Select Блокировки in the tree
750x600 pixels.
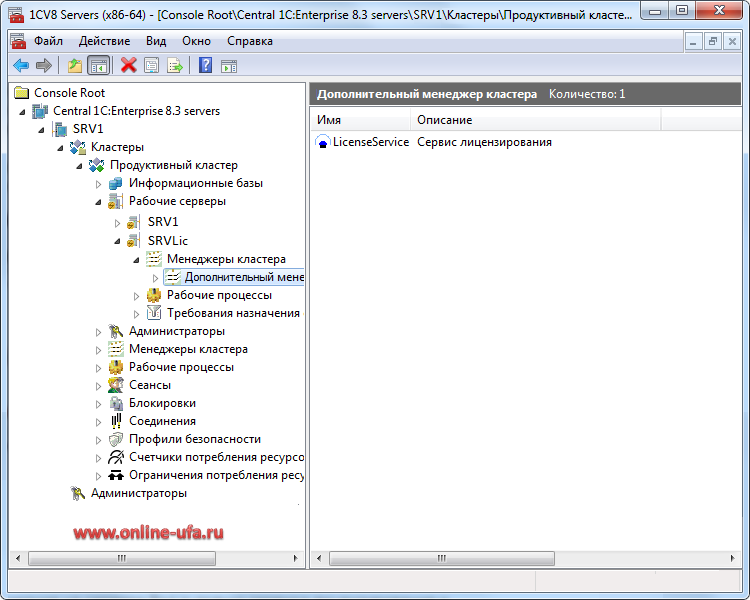tap(162, 403)
